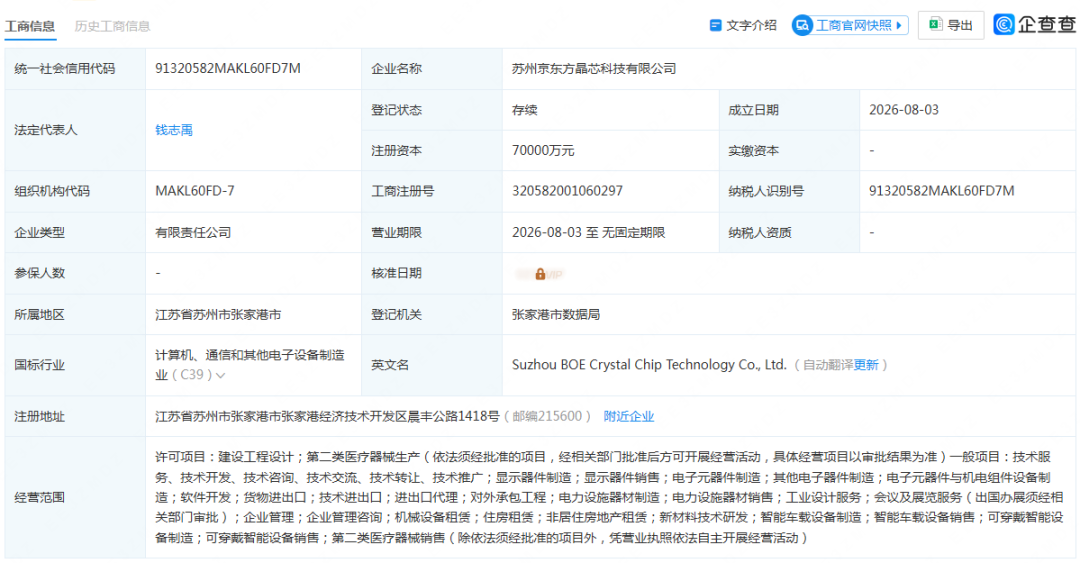Click the 张家港市数据局 registration authority
Screen dimensions: 1080x563
(x=556, y=315)
